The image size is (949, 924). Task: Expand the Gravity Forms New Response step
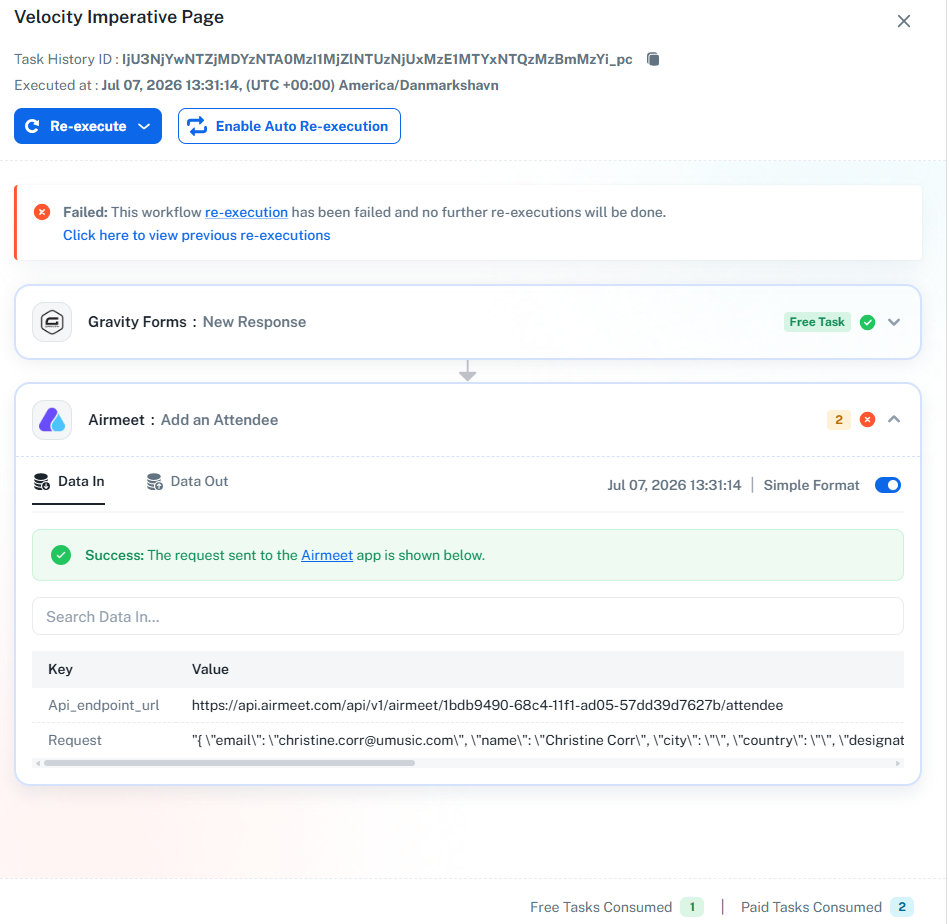[x=894, y=322]
